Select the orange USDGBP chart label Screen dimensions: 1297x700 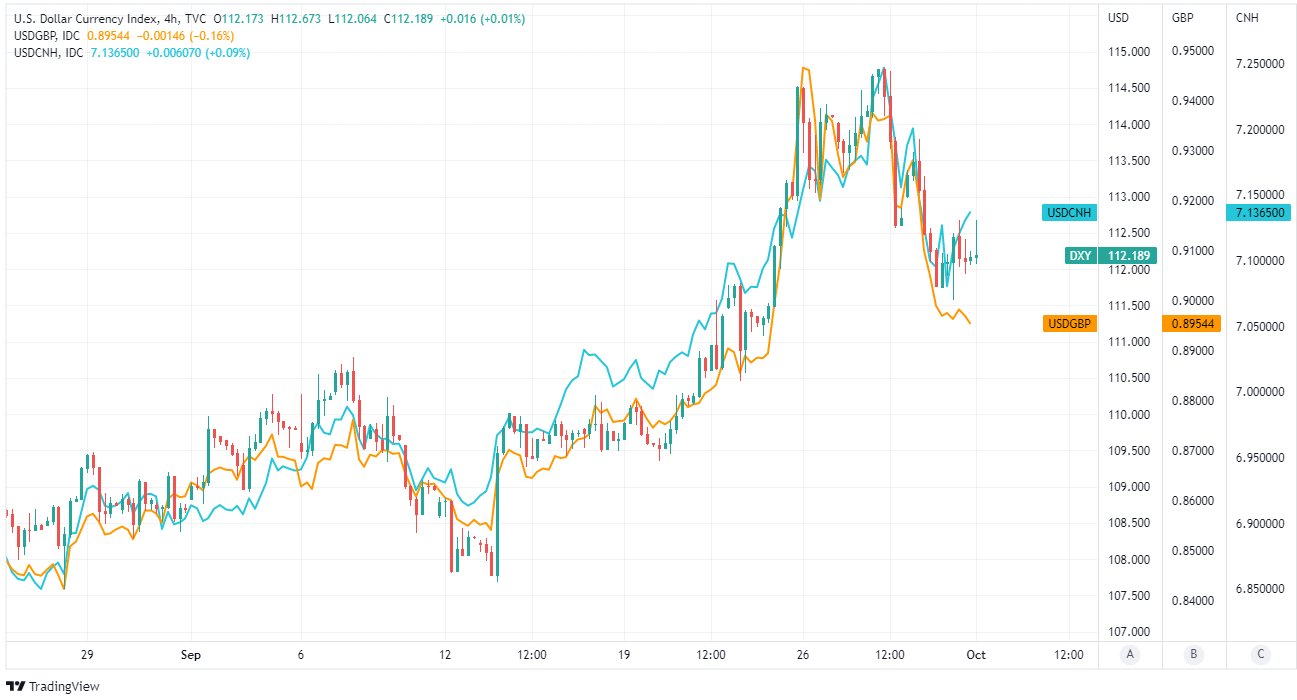[x=1069, y=323]
